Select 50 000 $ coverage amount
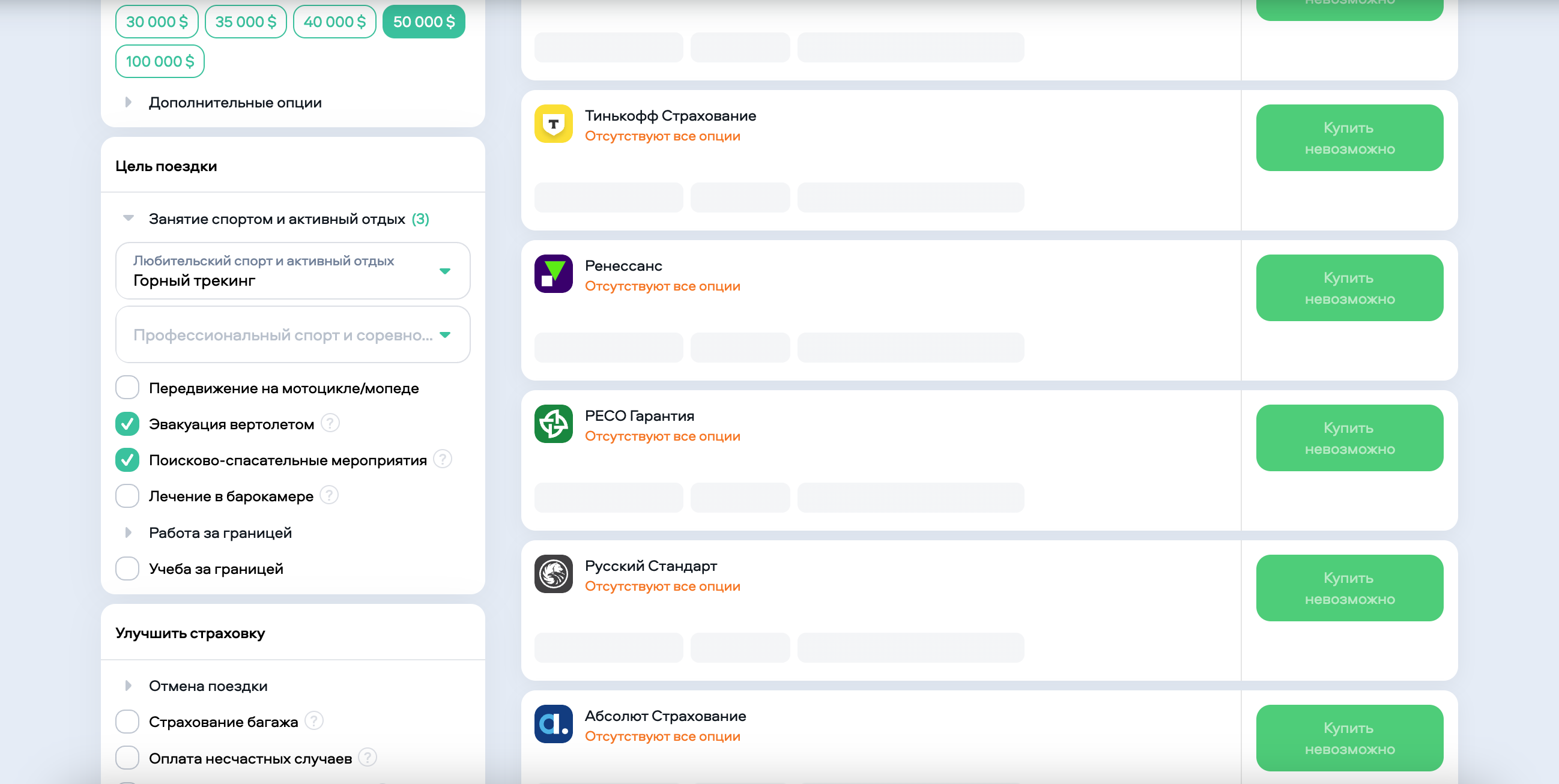1559x784 pixels. 424,22
